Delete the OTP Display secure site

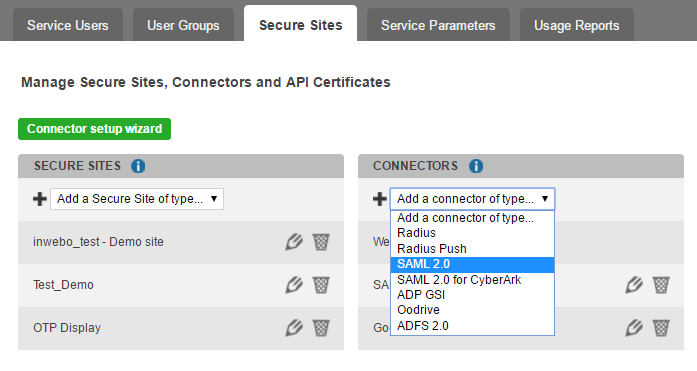pos(321,328)
